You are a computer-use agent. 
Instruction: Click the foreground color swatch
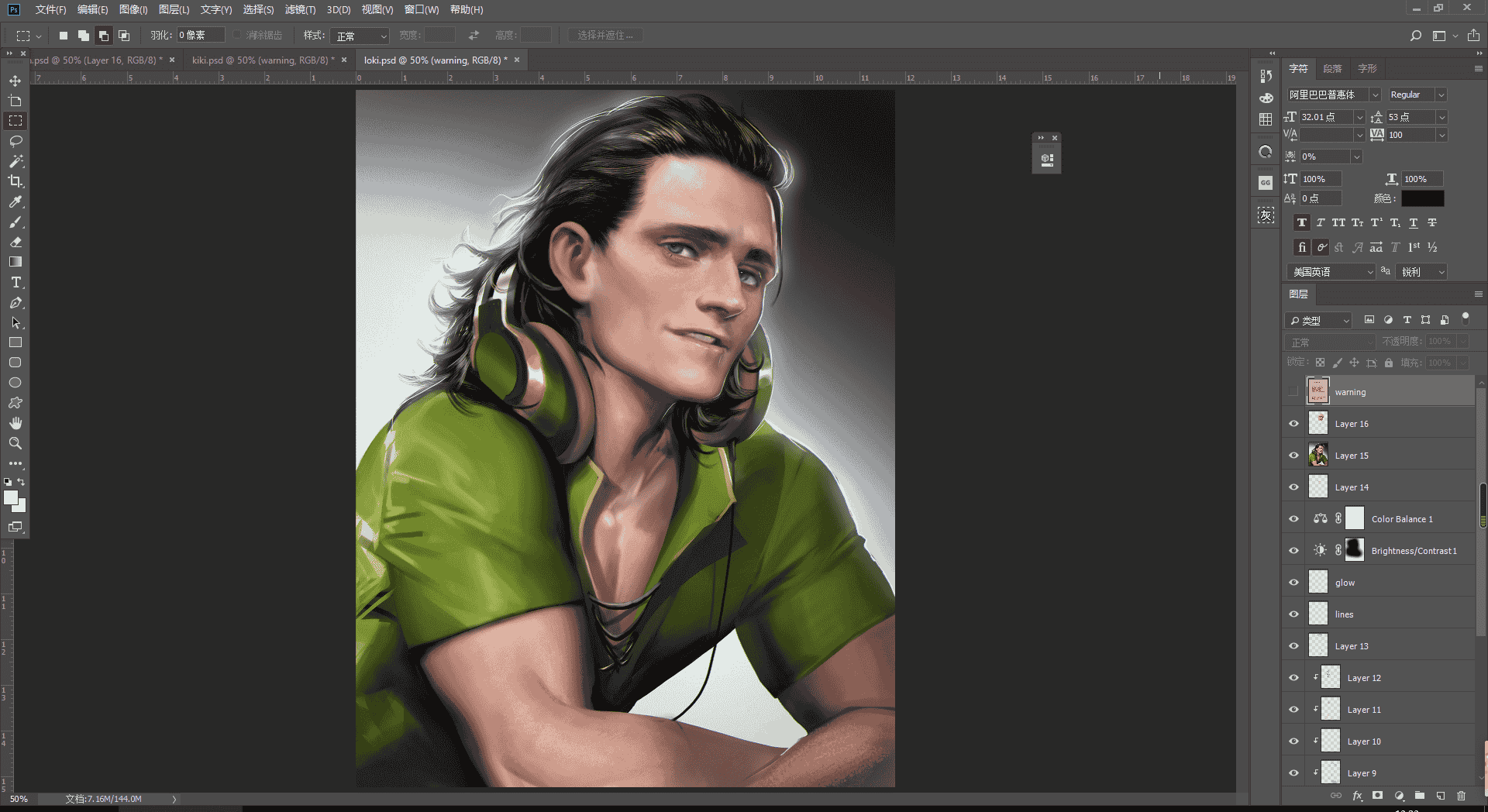coord(10,497)
